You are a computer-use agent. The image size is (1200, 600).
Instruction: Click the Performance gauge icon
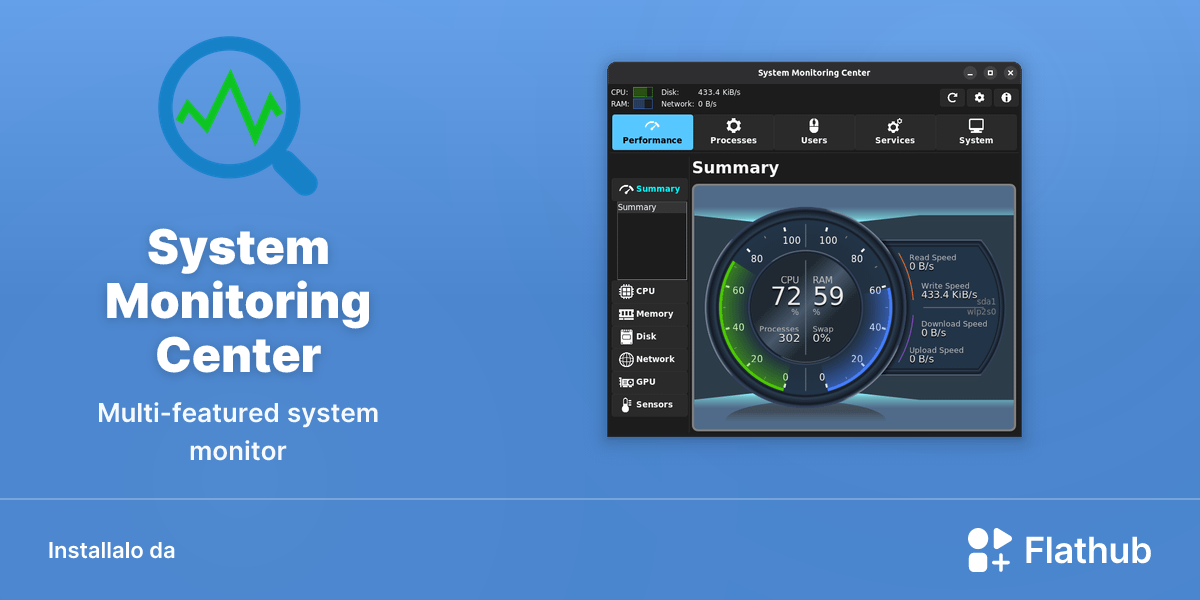652,126
